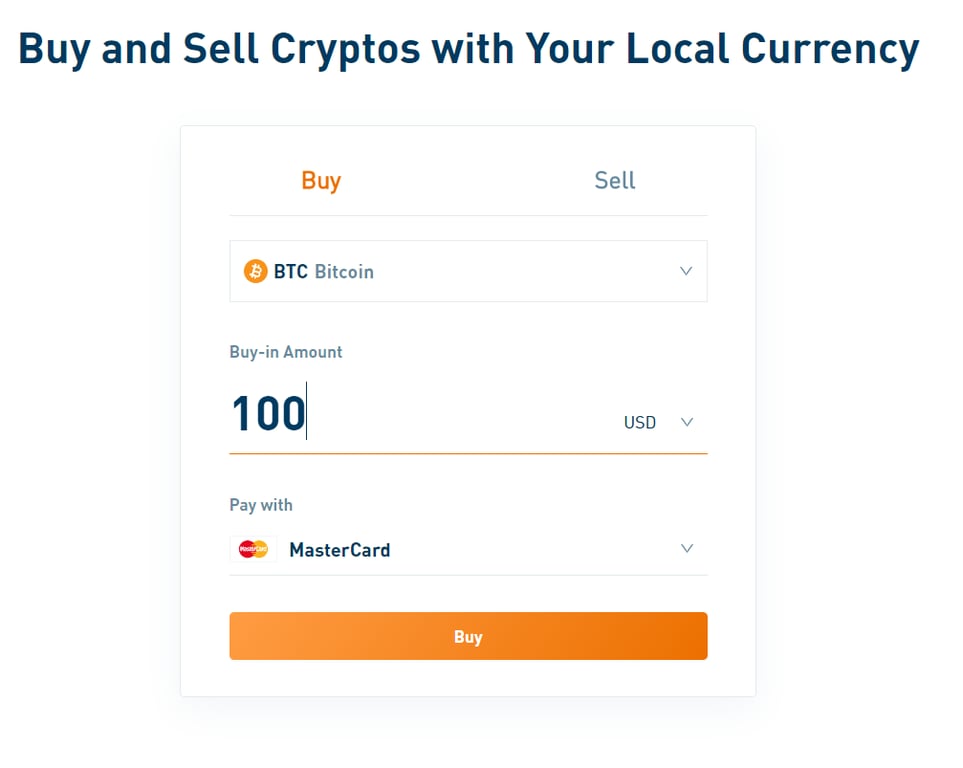Click the divider line under the tabs
Screen dimensions: 963x768
pyautogui.click(x=468, y=215)
